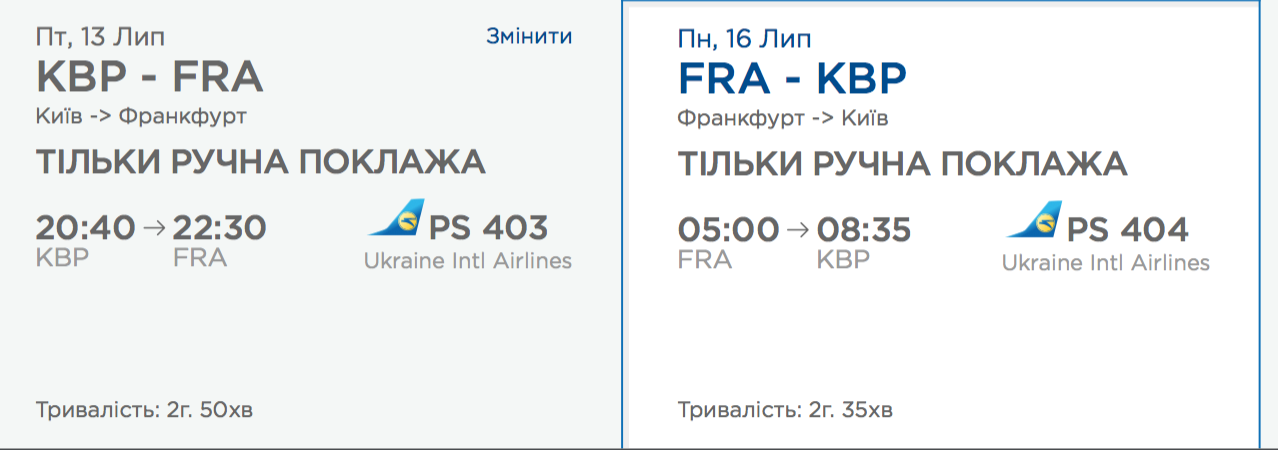Click the Пн, 16 Лип return date
This screenshot has width=1278, height=450.
[744, 40]
